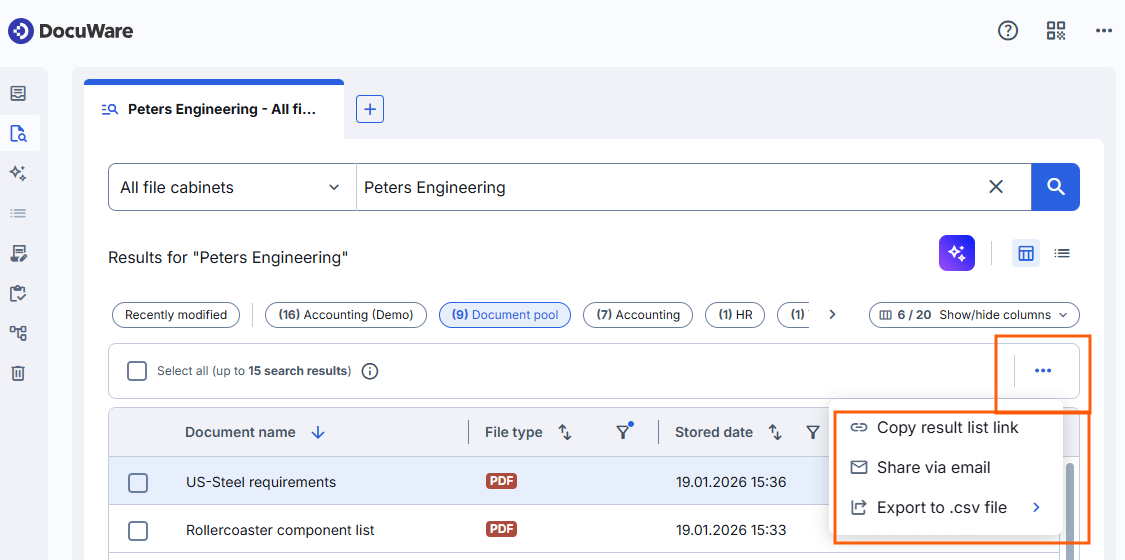Select the Peters Engineering - All fi... tab
Screen dimensions: 1125x560
tap(214, 110)
